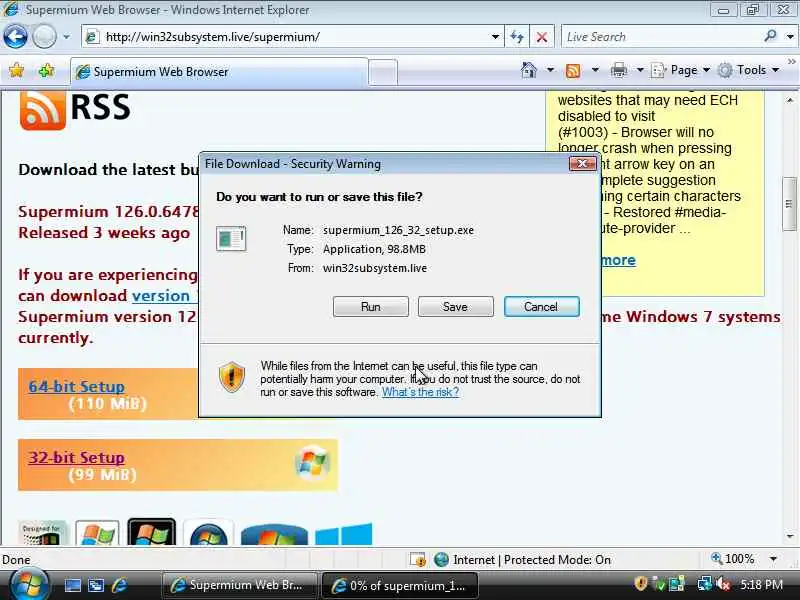Click the scroll down arrow
This screenshot has width=800, height=600.
[790, 536]
